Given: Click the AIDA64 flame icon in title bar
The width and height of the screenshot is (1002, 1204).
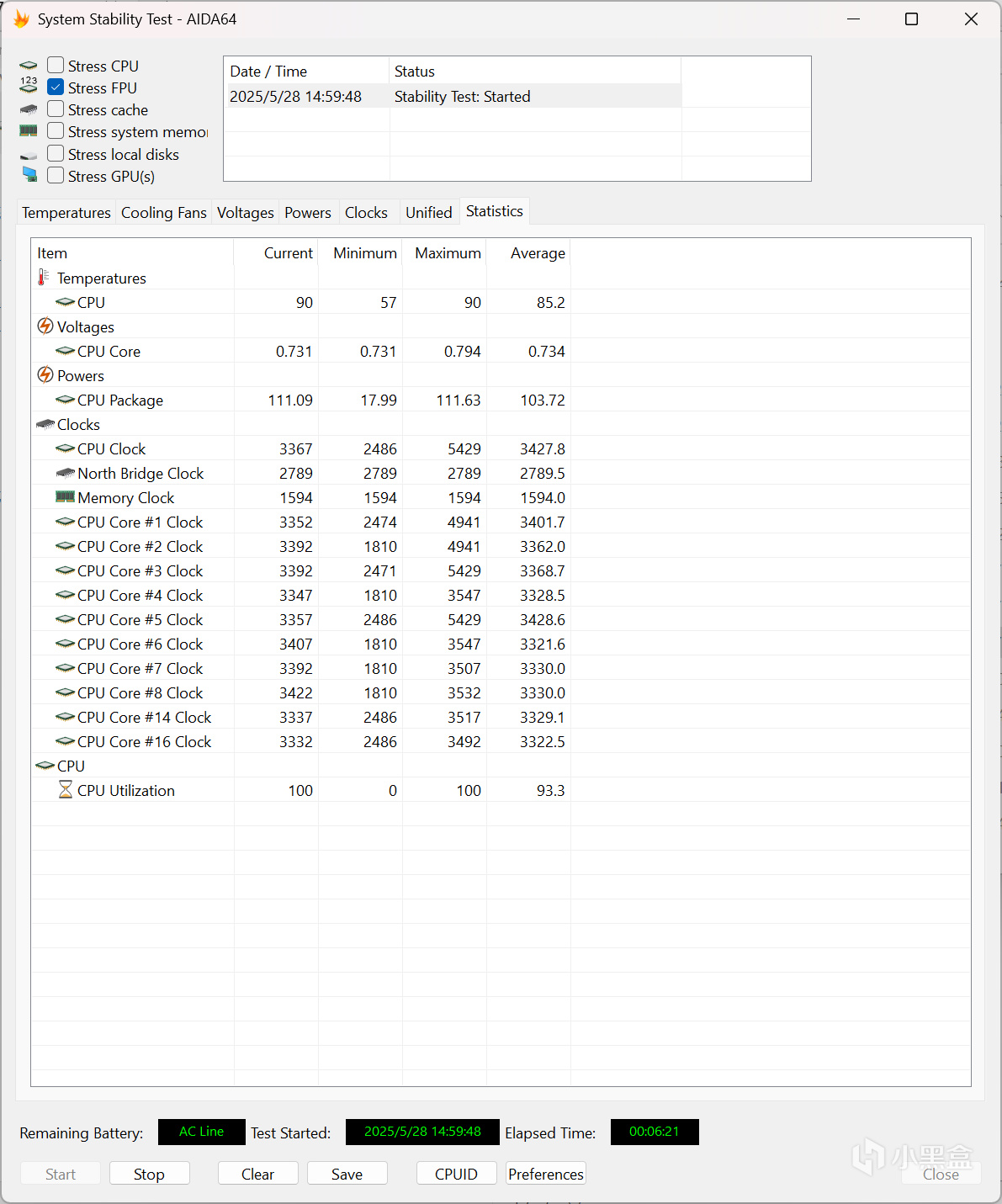Looking at the screenshot, I should coord(21,19).
